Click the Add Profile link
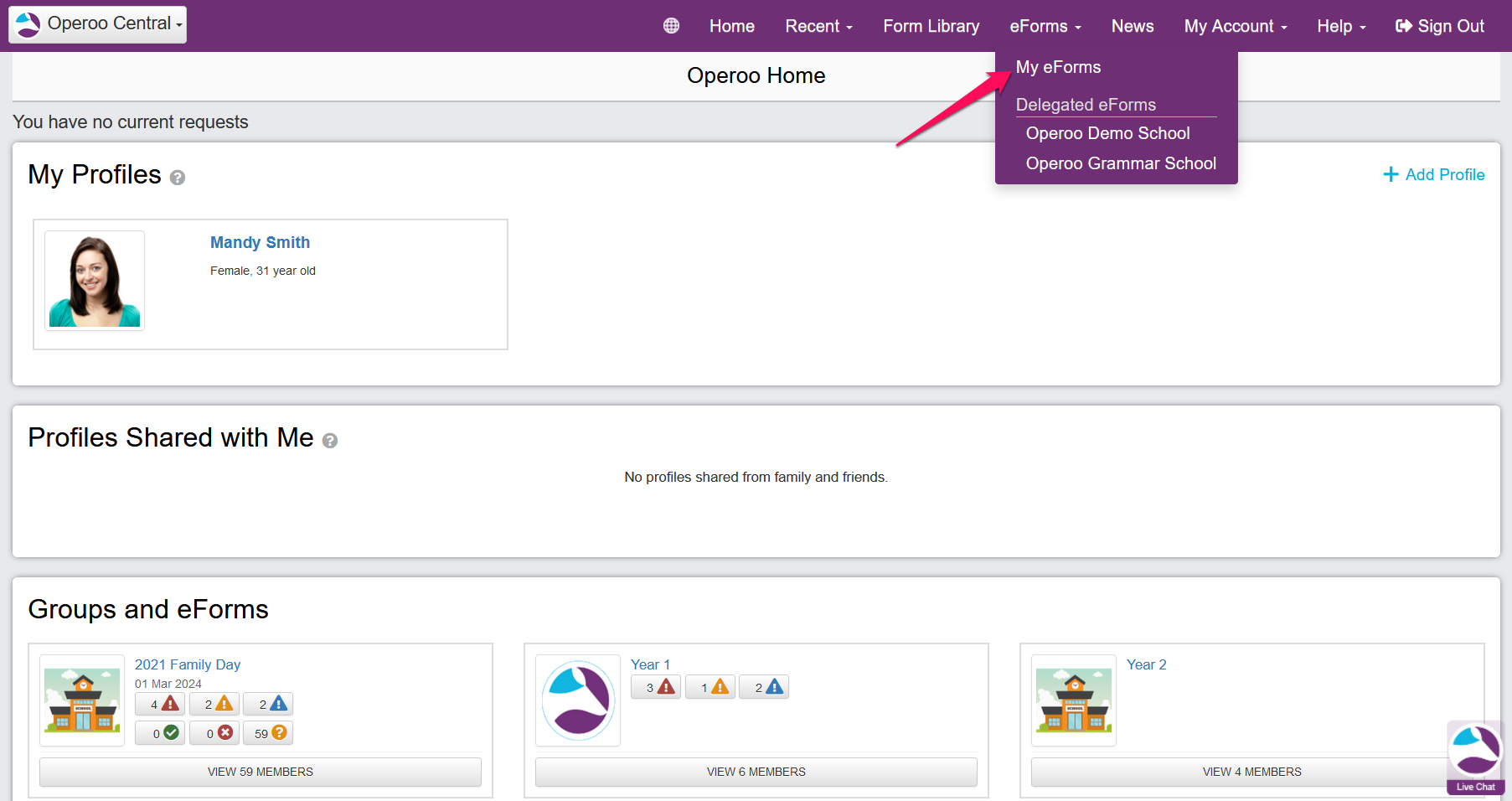This screenshot has height=801, width=1512. click(x=1434, y=174)
